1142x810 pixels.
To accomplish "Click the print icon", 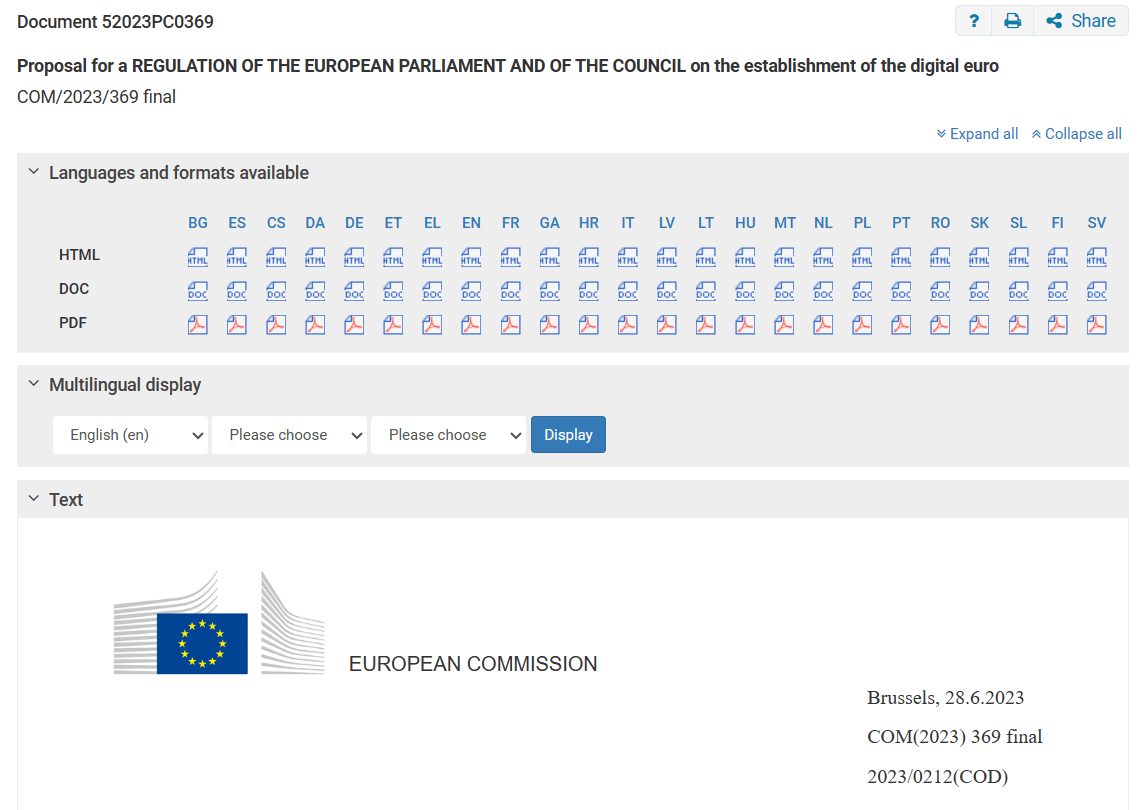I will click(1012, 21).
